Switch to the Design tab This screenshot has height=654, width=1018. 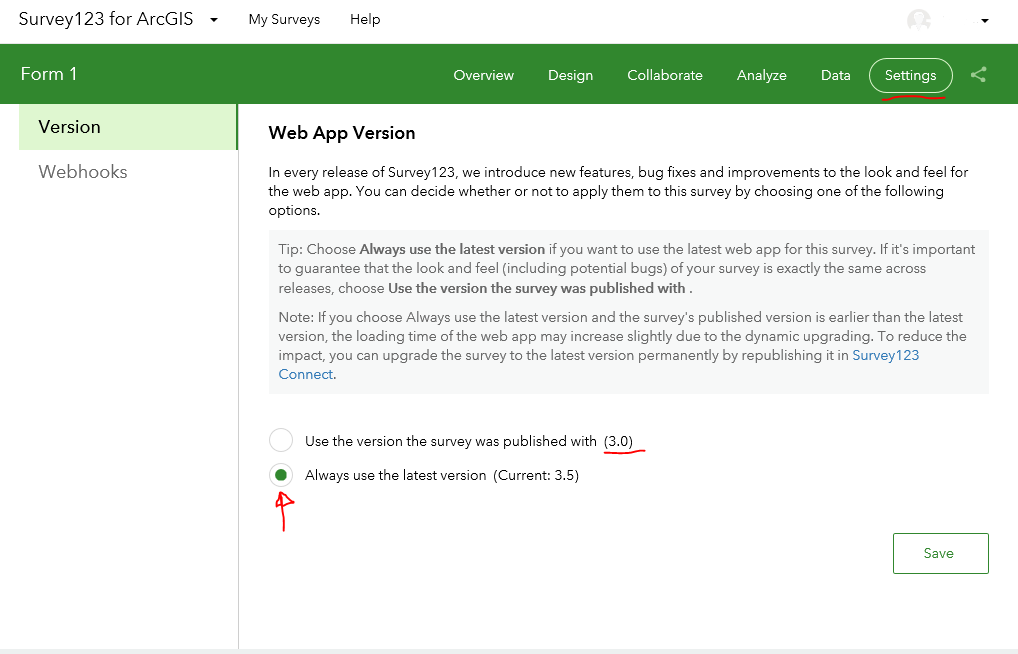tap(571, 75)
